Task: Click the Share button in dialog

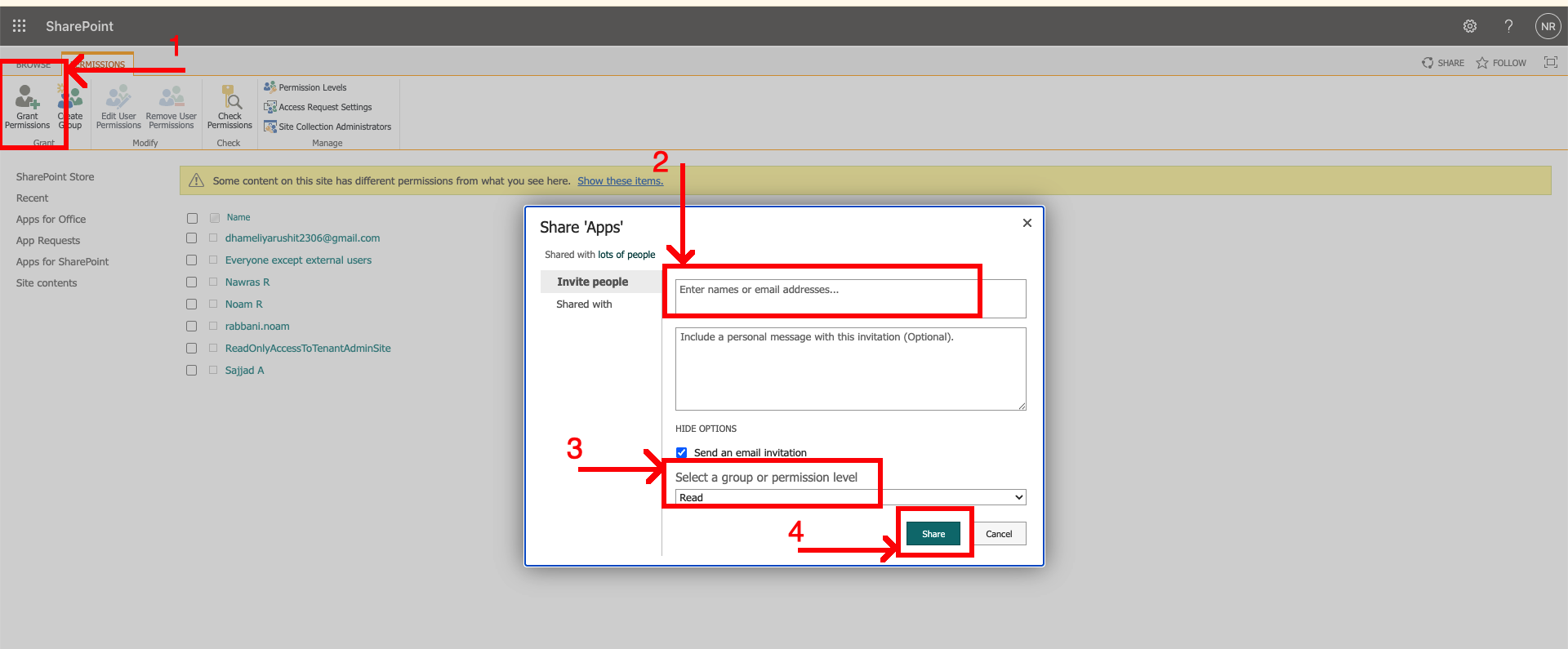Action: 933,534
